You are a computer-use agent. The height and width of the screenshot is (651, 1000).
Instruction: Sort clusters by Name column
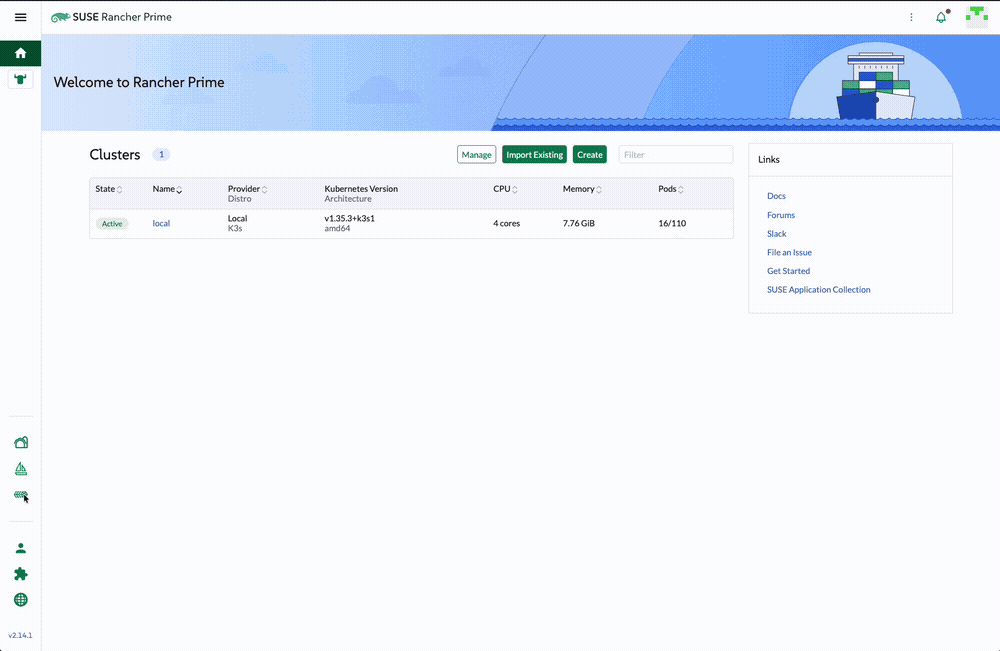[167, 189]
